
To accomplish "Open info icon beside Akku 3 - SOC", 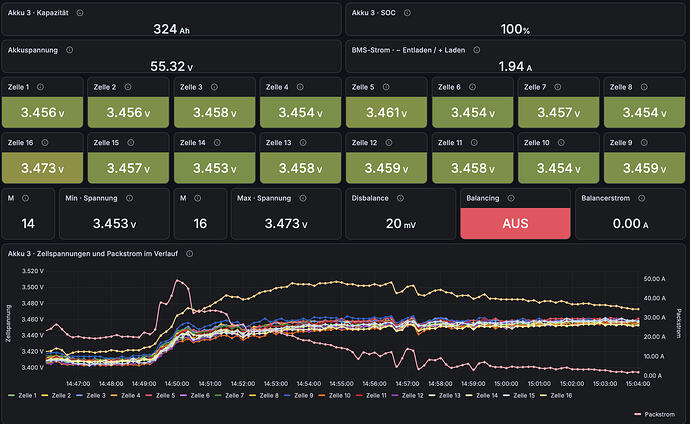I will pos(407,13).
